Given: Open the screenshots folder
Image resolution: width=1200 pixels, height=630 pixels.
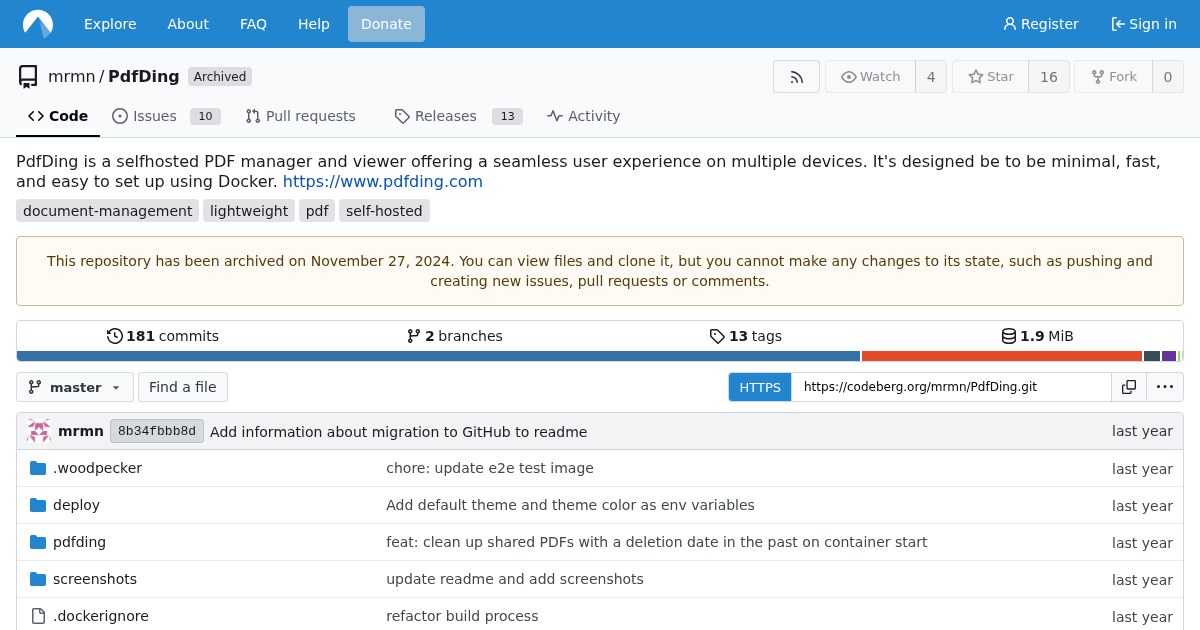Looking at the screenshot, I should 95,579.
